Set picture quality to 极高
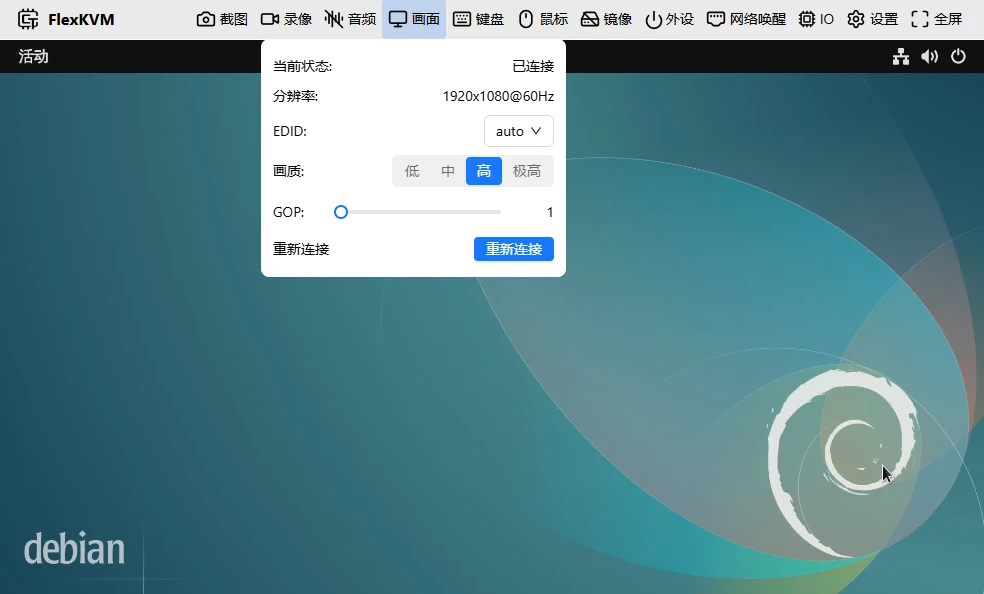Screen dimensions: 984x594 527,171
